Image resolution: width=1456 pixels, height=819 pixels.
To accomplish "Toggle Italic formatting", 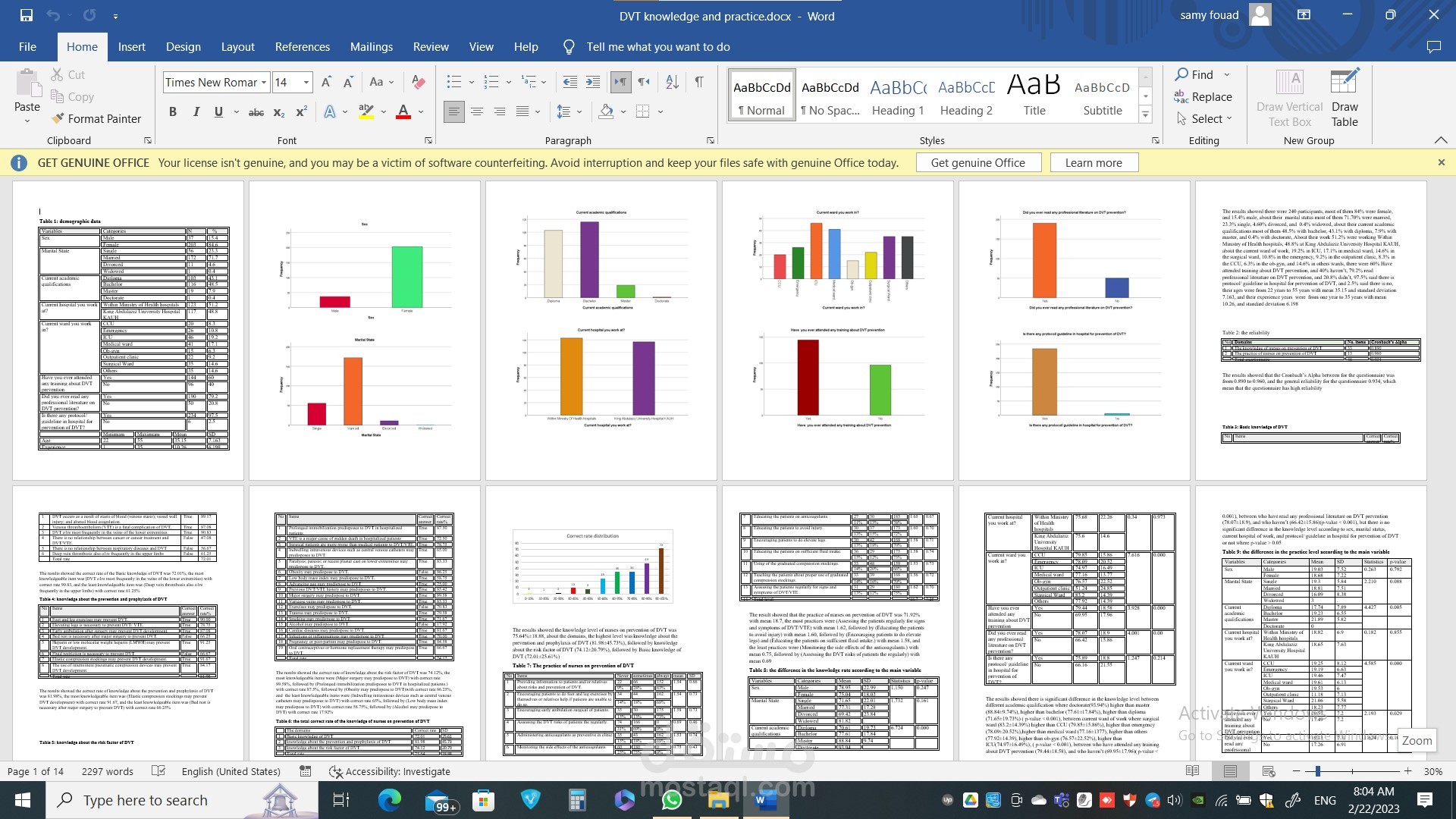I will pyautogui.click(x=196, y=111).
